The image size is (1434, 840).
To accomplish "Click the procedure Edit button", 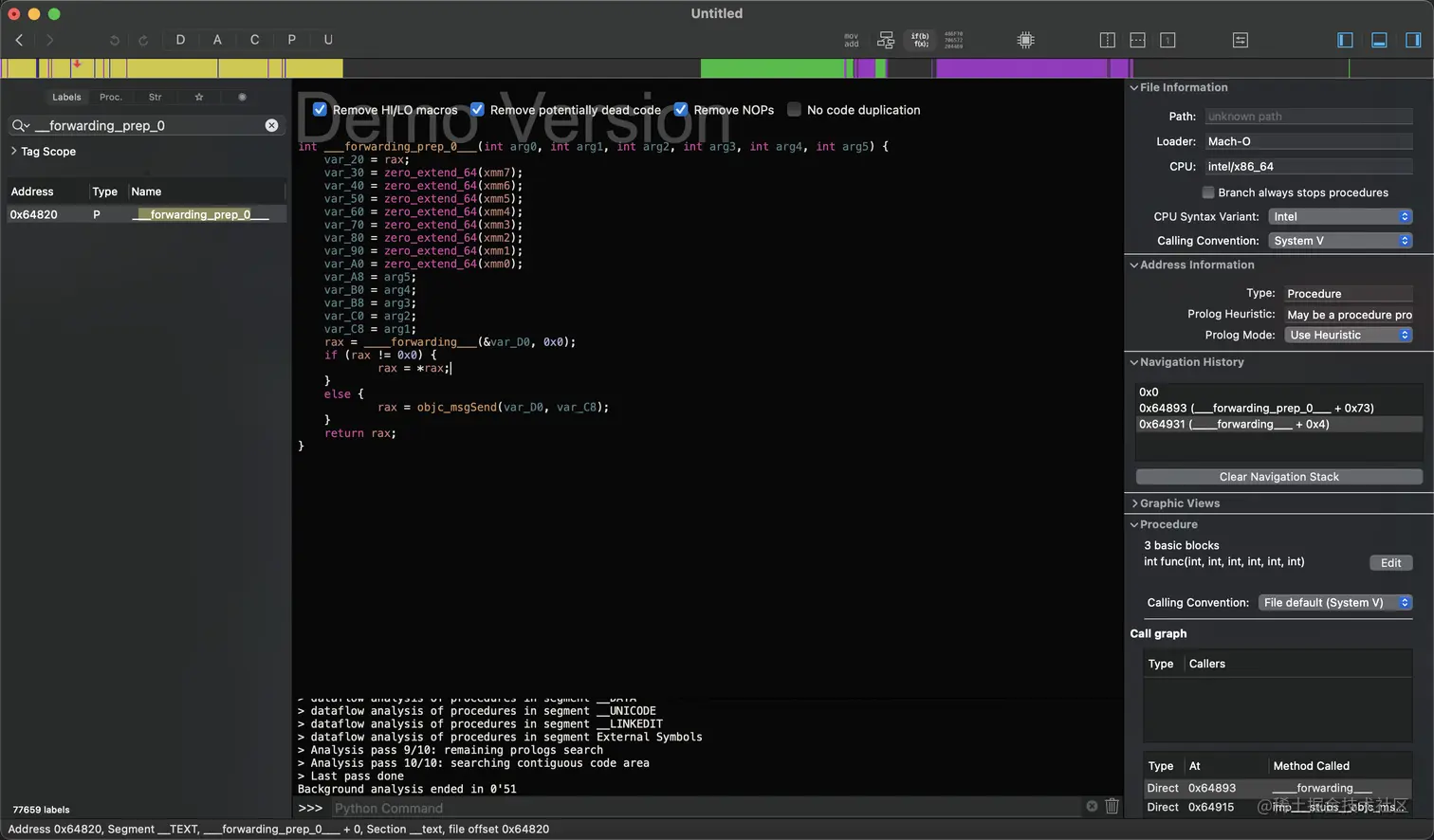I will pyautogui.click(x=1390, y=562).
